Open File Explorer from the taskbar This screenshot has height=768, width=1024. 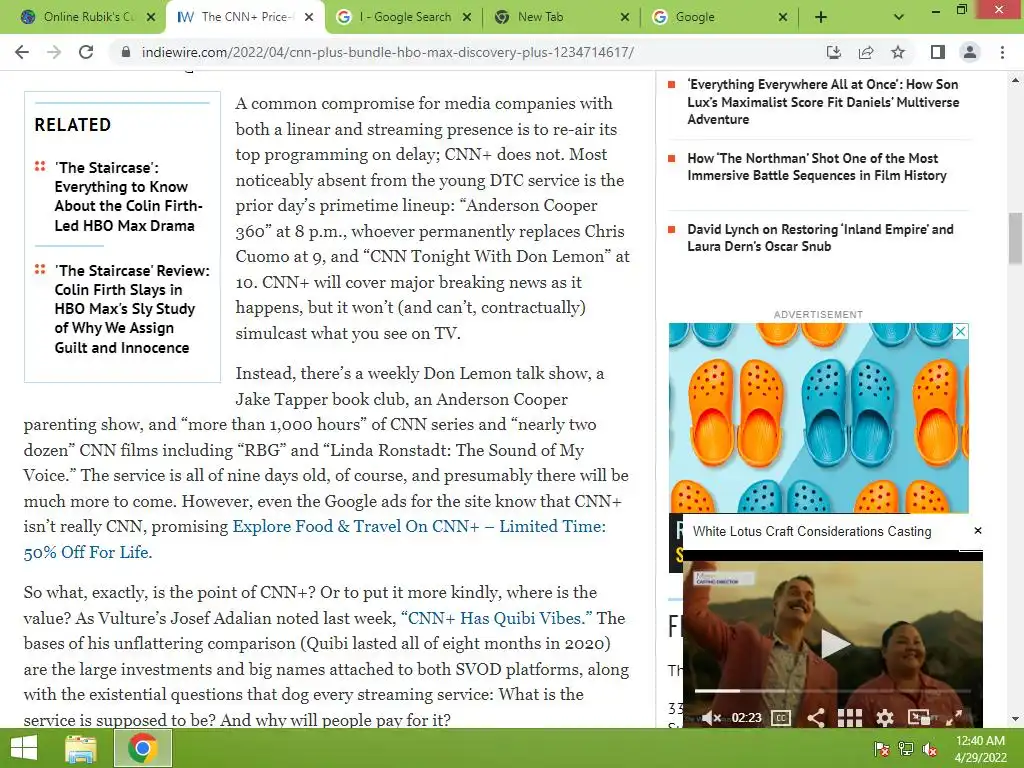click(x=81, y=748)
